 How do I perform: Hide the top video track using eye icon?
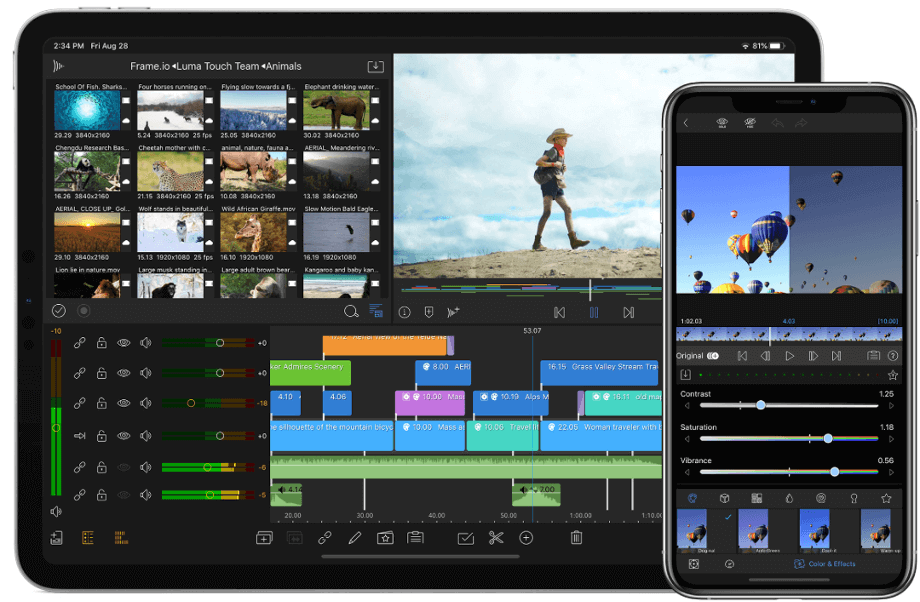coord(124,343)
